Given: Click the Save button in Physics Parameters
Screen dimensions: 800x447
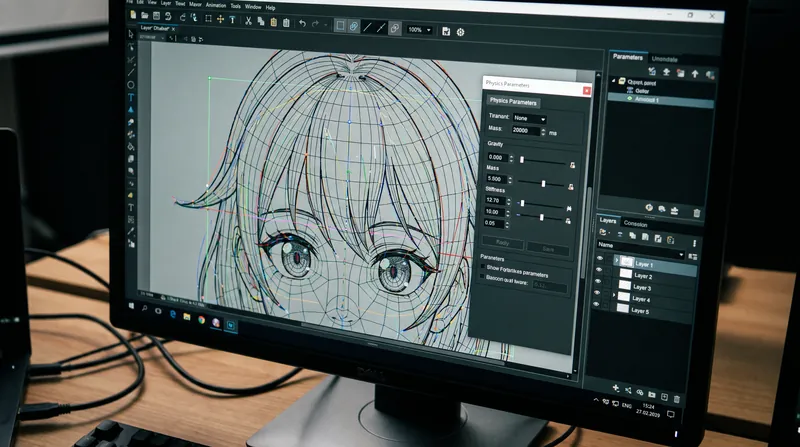Looking at the screenshot, I should (548, 249).
